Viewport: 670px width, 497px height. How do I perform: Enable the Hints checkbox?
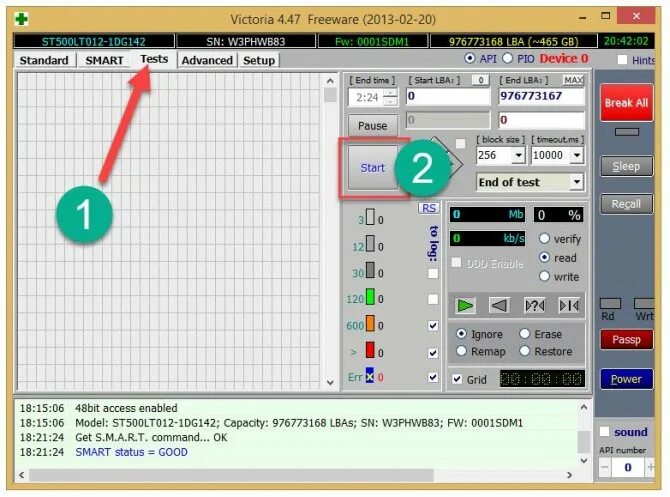[x=623, y=60]
